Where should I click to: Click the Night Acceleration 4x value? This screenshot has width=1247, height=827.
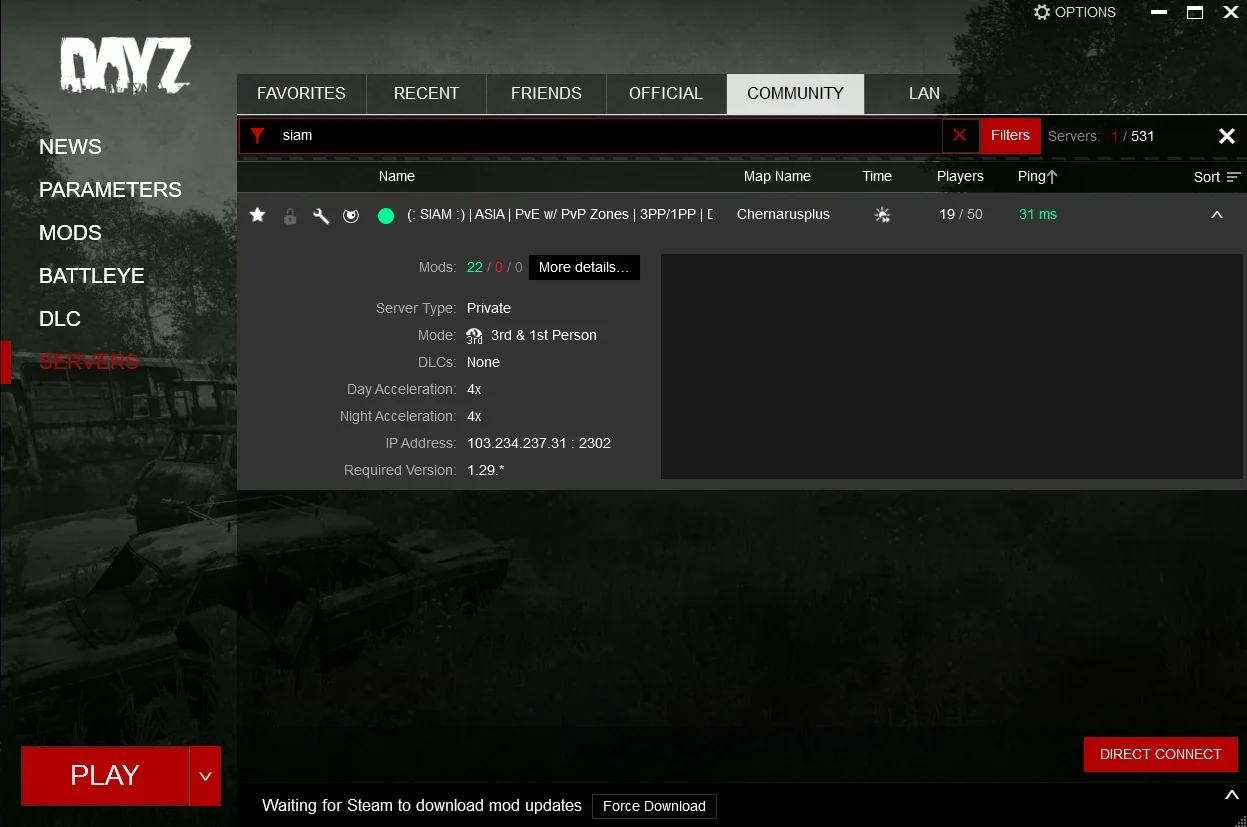point(474,416)
